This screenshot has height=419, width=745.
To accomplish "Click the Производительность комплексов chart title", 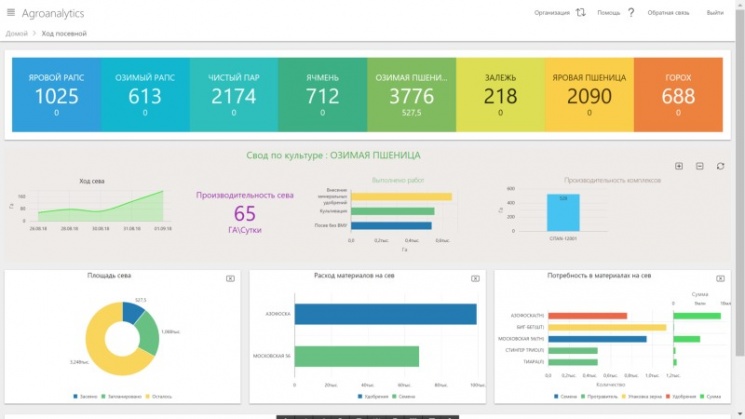I will (x=612, y=180).
